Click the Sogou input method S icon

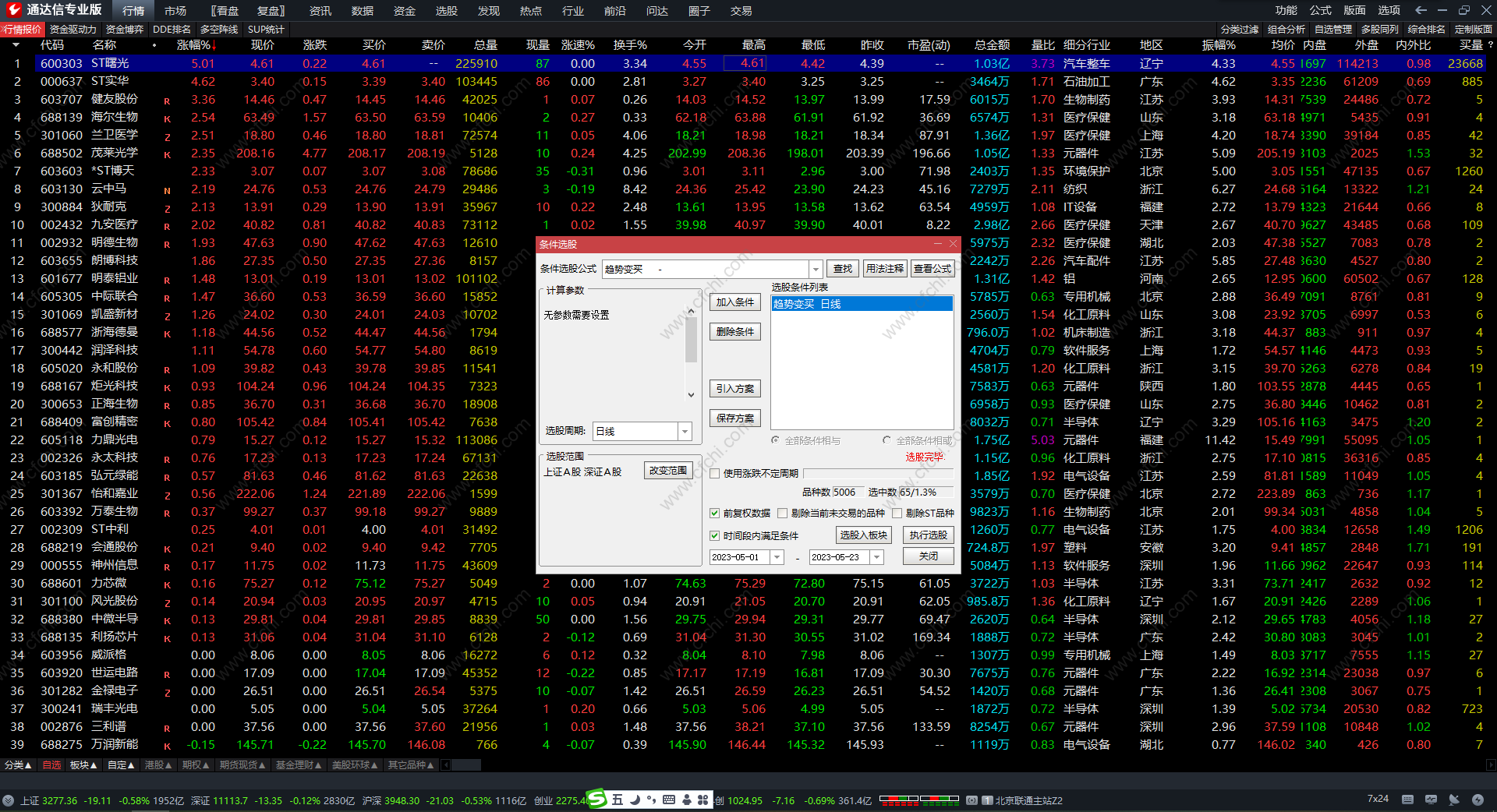pyautogui.click(x=596, y=799)
